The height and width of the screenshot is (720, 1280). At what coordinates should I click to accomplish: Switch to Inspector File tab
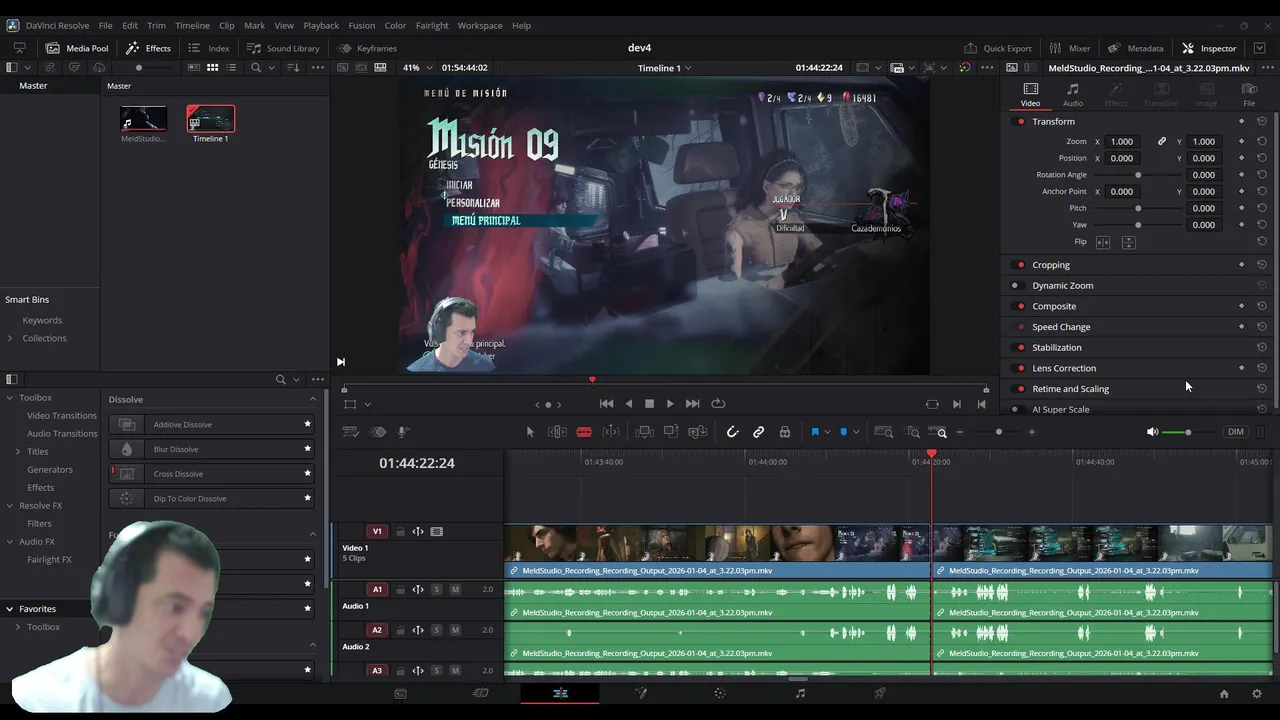(1249, 95)
